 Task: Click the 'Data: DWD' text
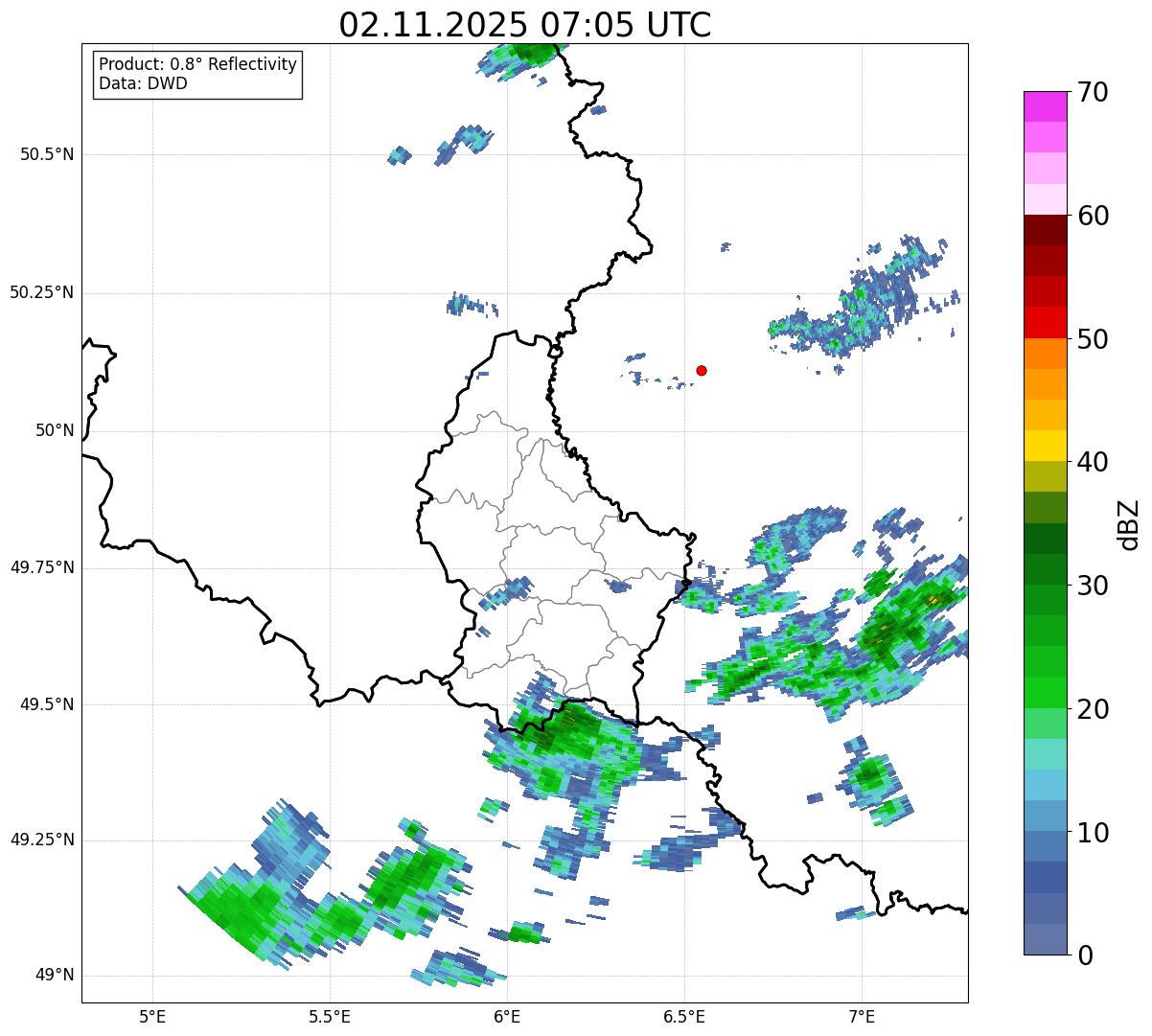[143, 83]
